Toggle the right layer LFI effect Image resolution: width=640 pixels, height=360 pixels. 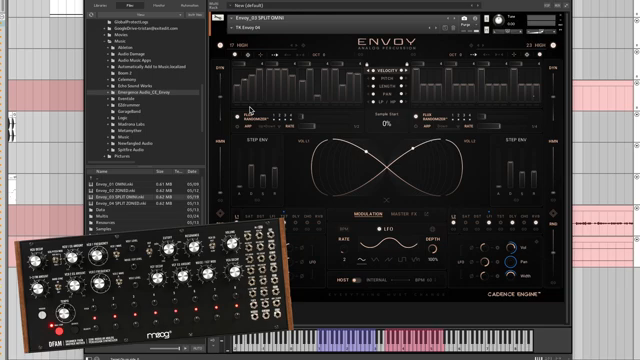tap(489, 222)
